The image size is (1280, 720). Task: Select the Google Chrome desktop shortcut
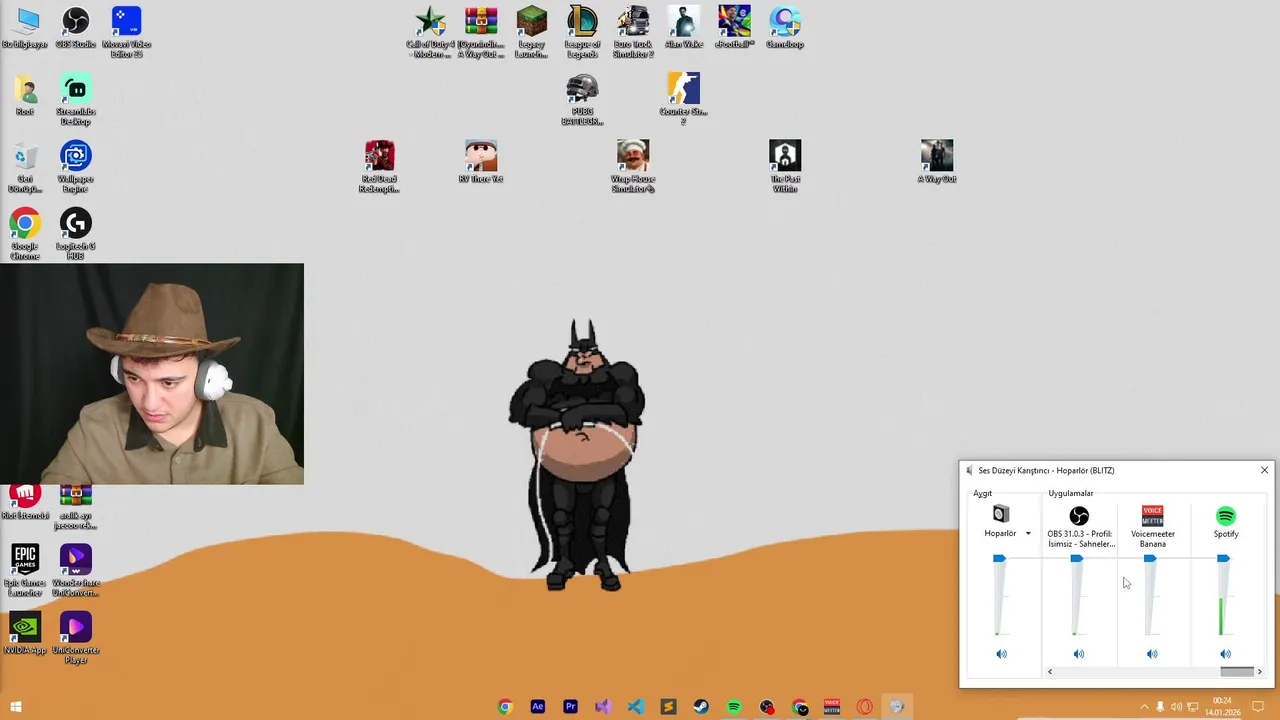(x=25, y=234)
